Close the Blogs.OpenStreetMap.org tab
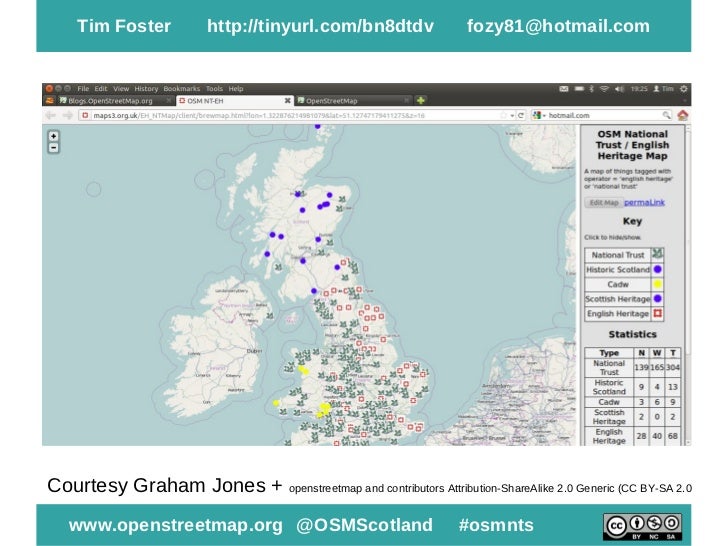Viewport: 728px width, 546px height. tap(169, 100)
